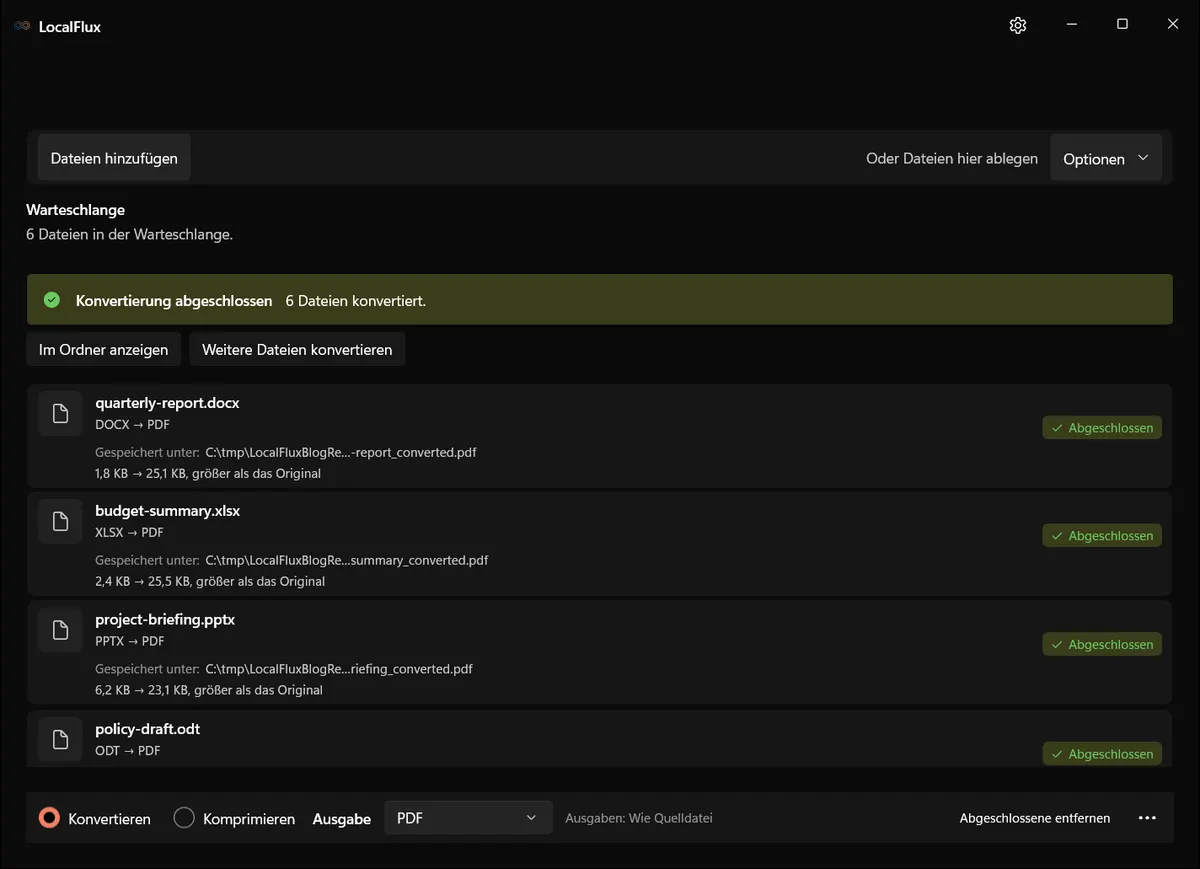Open the PDF output format dropdown

468,818
